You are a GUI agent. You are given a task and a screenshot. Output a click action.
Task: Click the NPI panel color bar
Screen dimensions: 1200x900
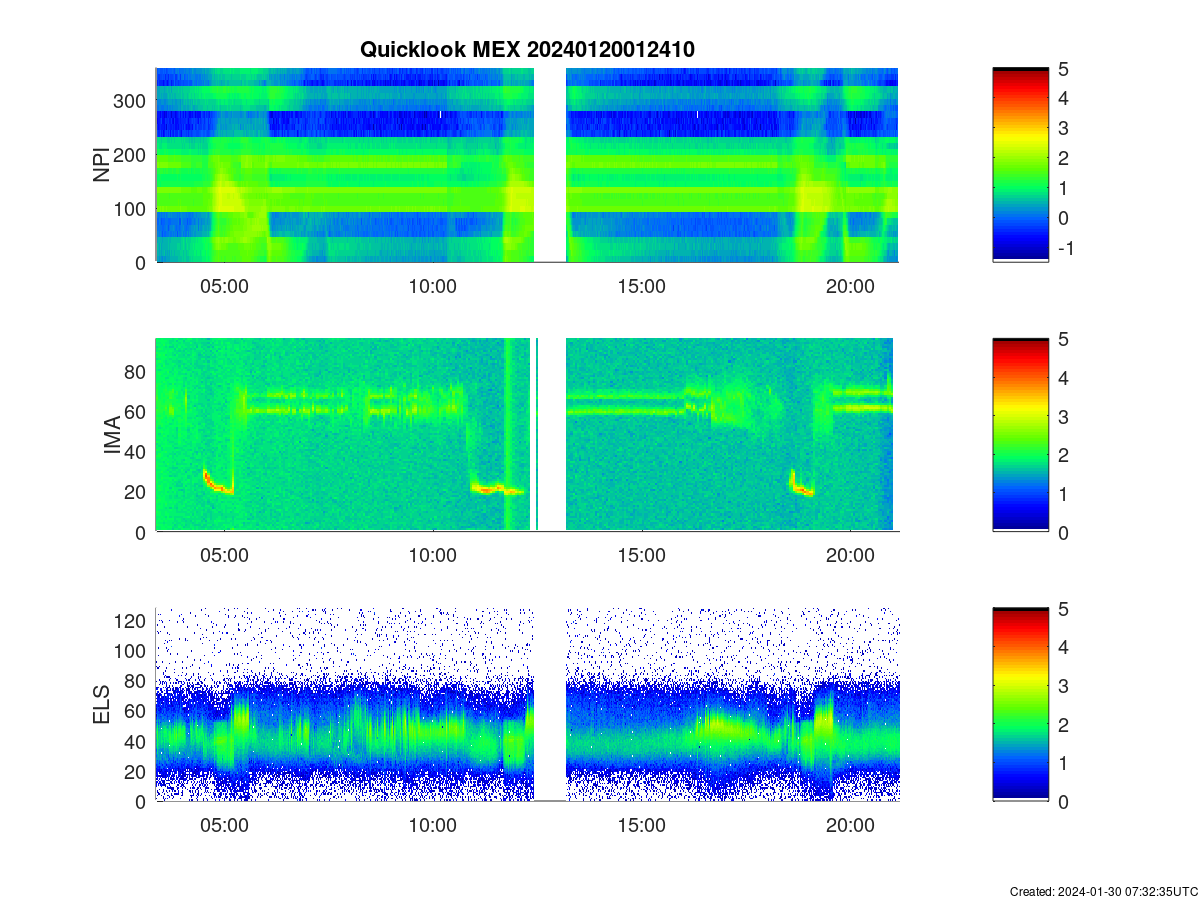1020,165
